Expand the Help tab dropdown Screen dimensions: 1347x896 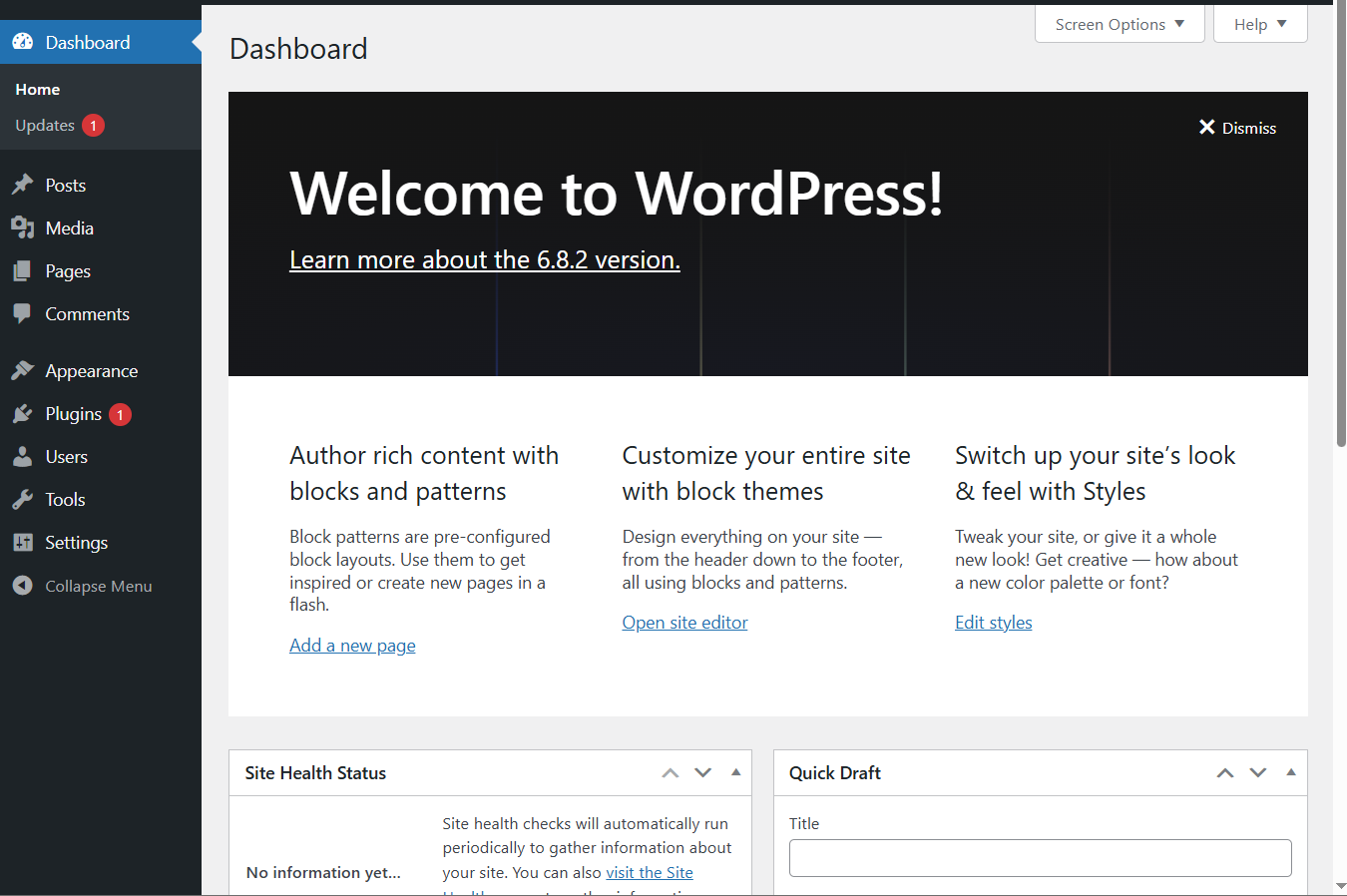[1260, 24]
